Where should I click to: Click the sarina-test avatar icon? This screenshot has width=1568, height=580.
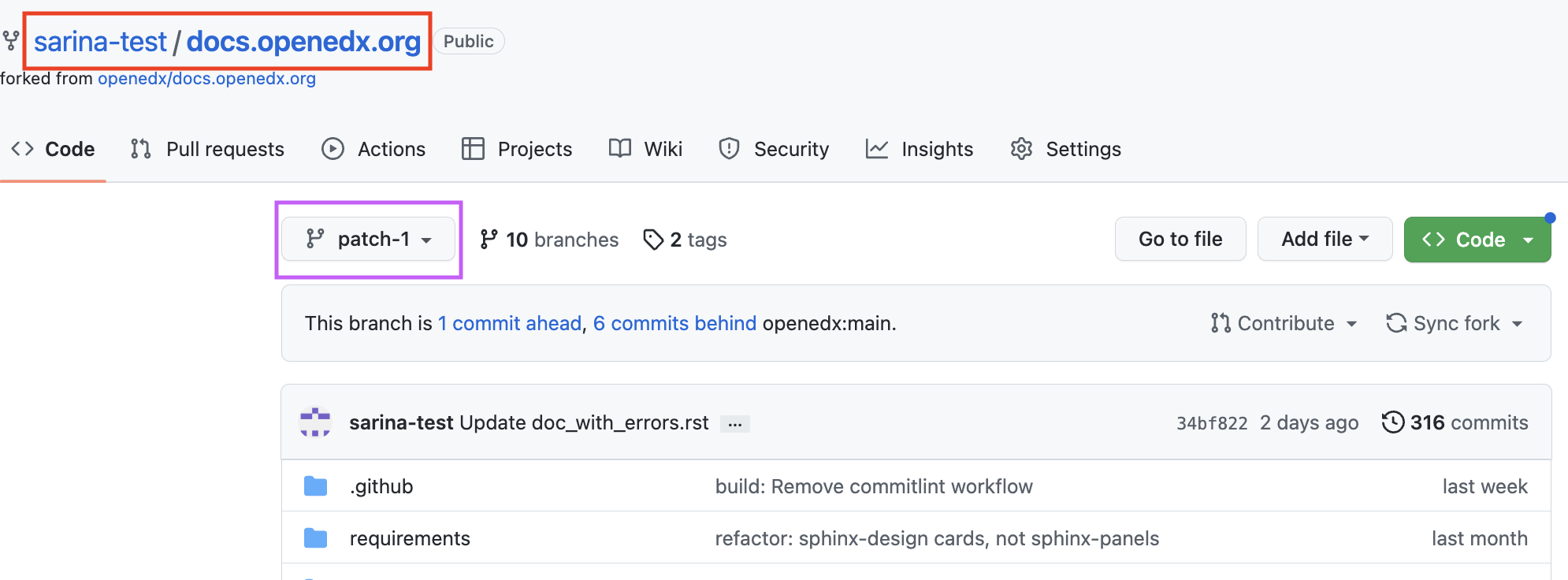click(315, 422)
